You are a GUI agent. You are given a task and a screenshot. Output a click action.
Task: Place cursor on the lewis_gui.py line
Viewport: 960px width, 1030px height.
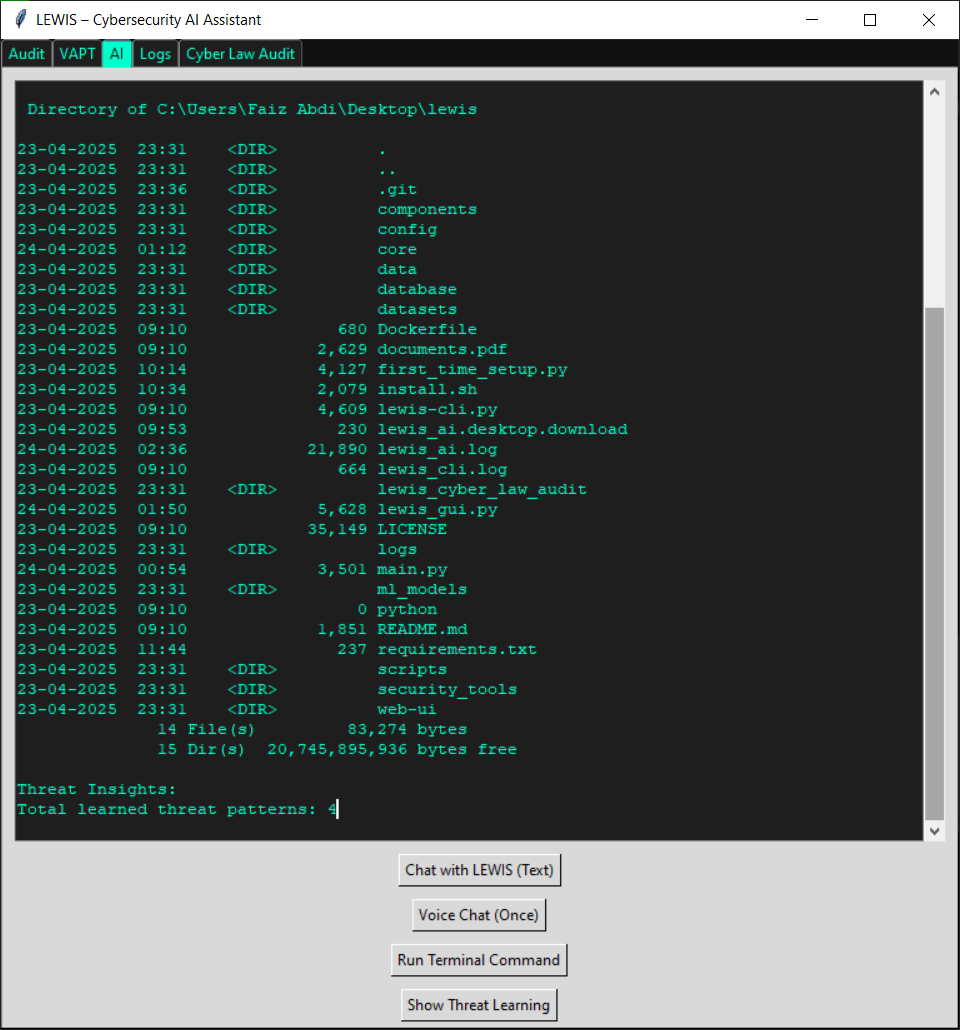(437, 509)
